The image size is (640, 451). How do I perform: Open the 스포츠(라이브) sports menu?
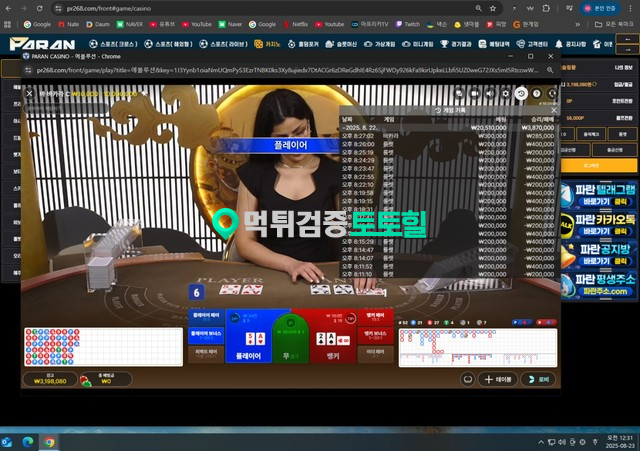click(223, 44)
